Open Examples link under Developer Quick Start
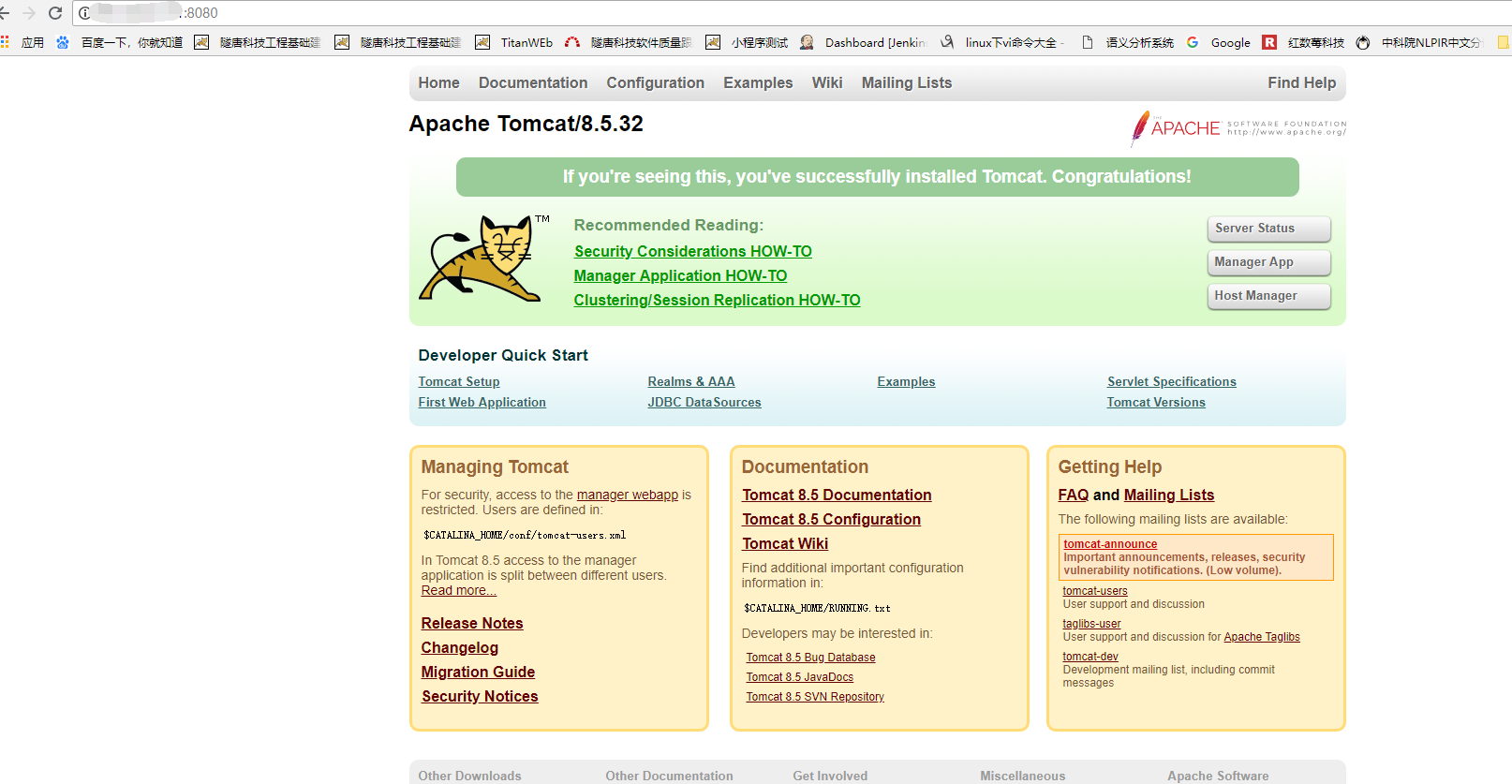This screenshot has height=784, width=1512. (906, 381)
